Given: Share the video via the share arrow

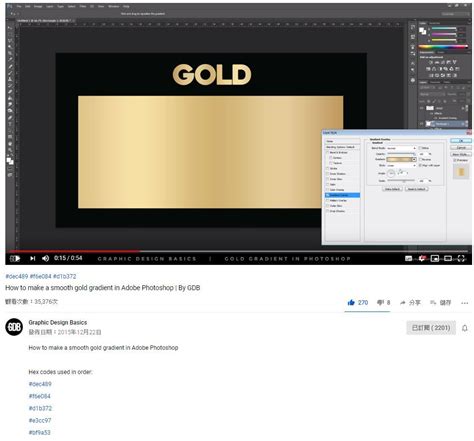Looking at the screenshot, I should pos(403,303).
